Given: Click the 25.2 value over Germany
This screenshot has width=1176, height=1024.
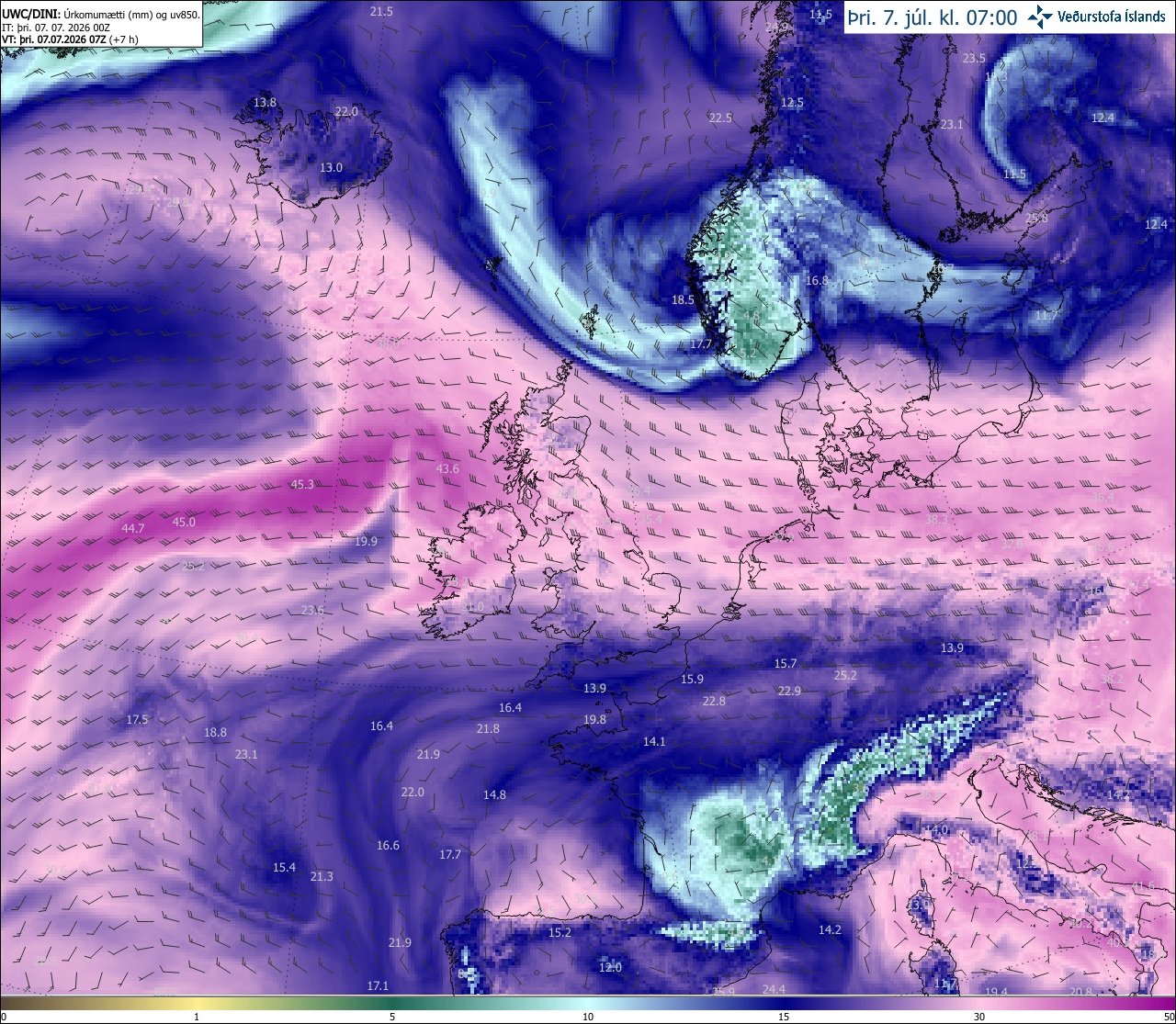Looking at the screenshot, I should [845, 675].
